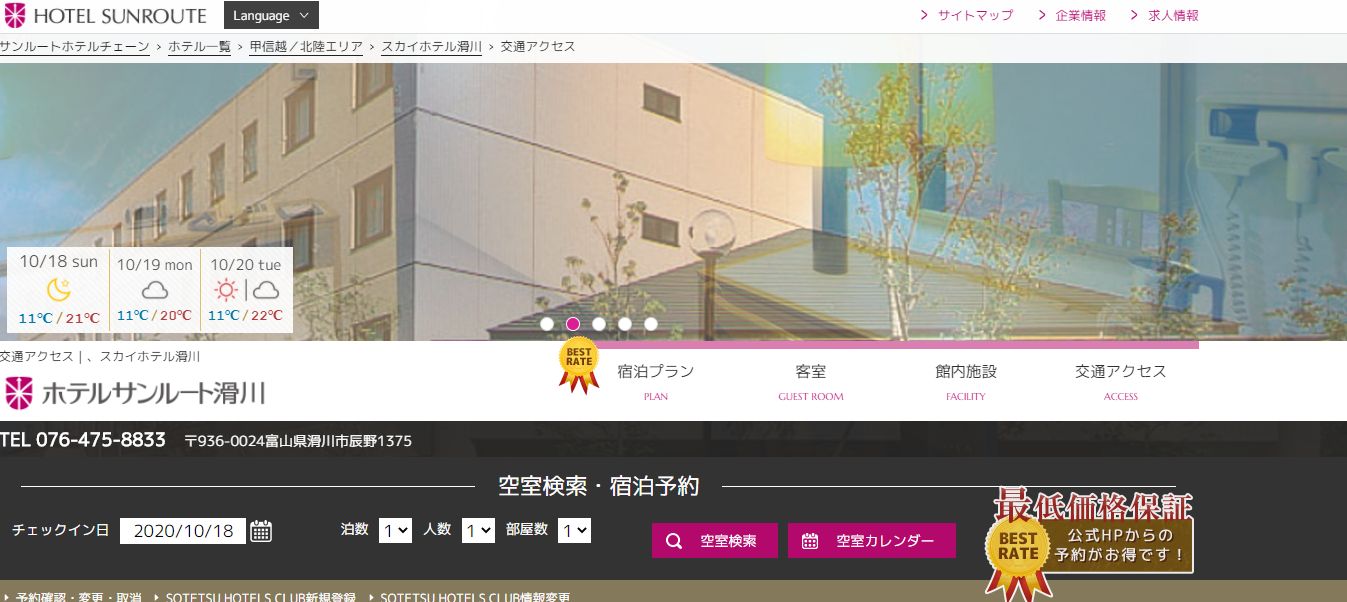This screenshot has height=602, width=1347.
Task: Open SOTETSU HOTELS CLUB情報変更 link
Action: point(475,597)
